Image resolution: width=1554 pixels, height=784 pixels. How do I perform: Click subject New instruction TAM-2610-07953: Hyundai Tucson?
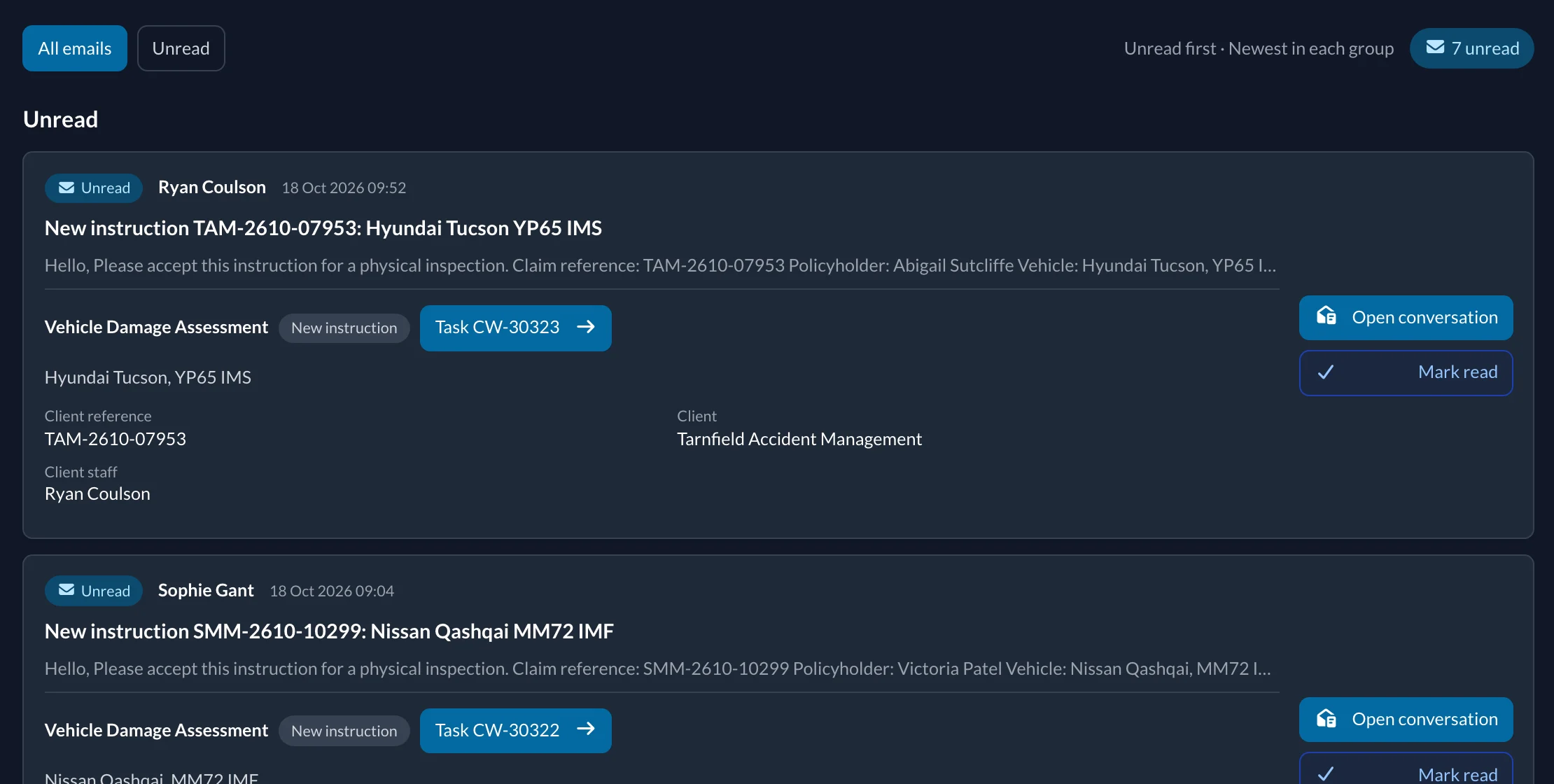(x=323, y=228)
